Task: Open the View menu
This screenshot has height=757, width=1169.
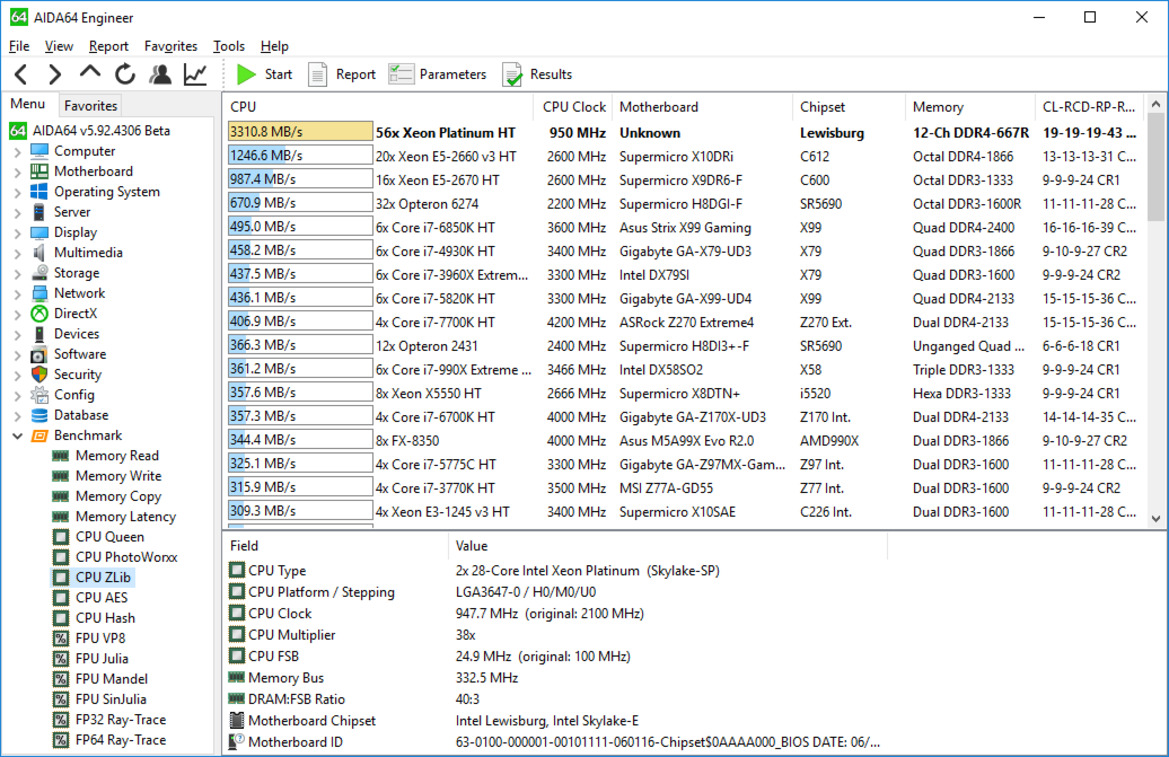Action: pyautogui.click(x=59, y=46)
